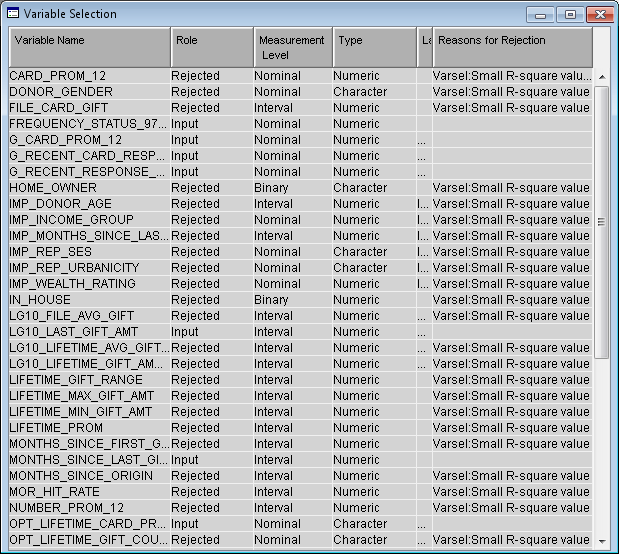This screenshot has width=619, height=554.
Task: Select the G_CARD_PROM_12 variable name
Action: [x=66, y=140]
